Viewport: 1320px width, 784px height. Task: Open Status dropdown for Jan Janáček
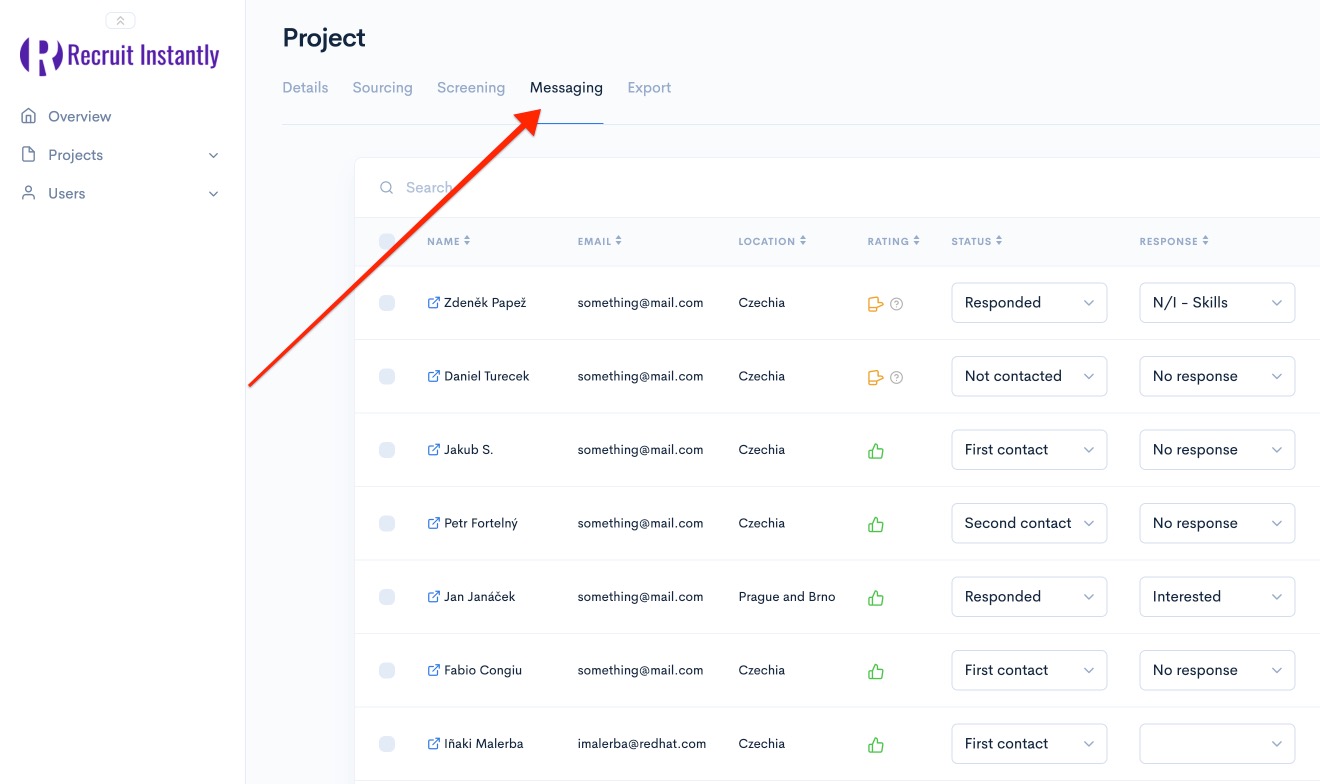pyautogui.click(x=1029, y=597)
